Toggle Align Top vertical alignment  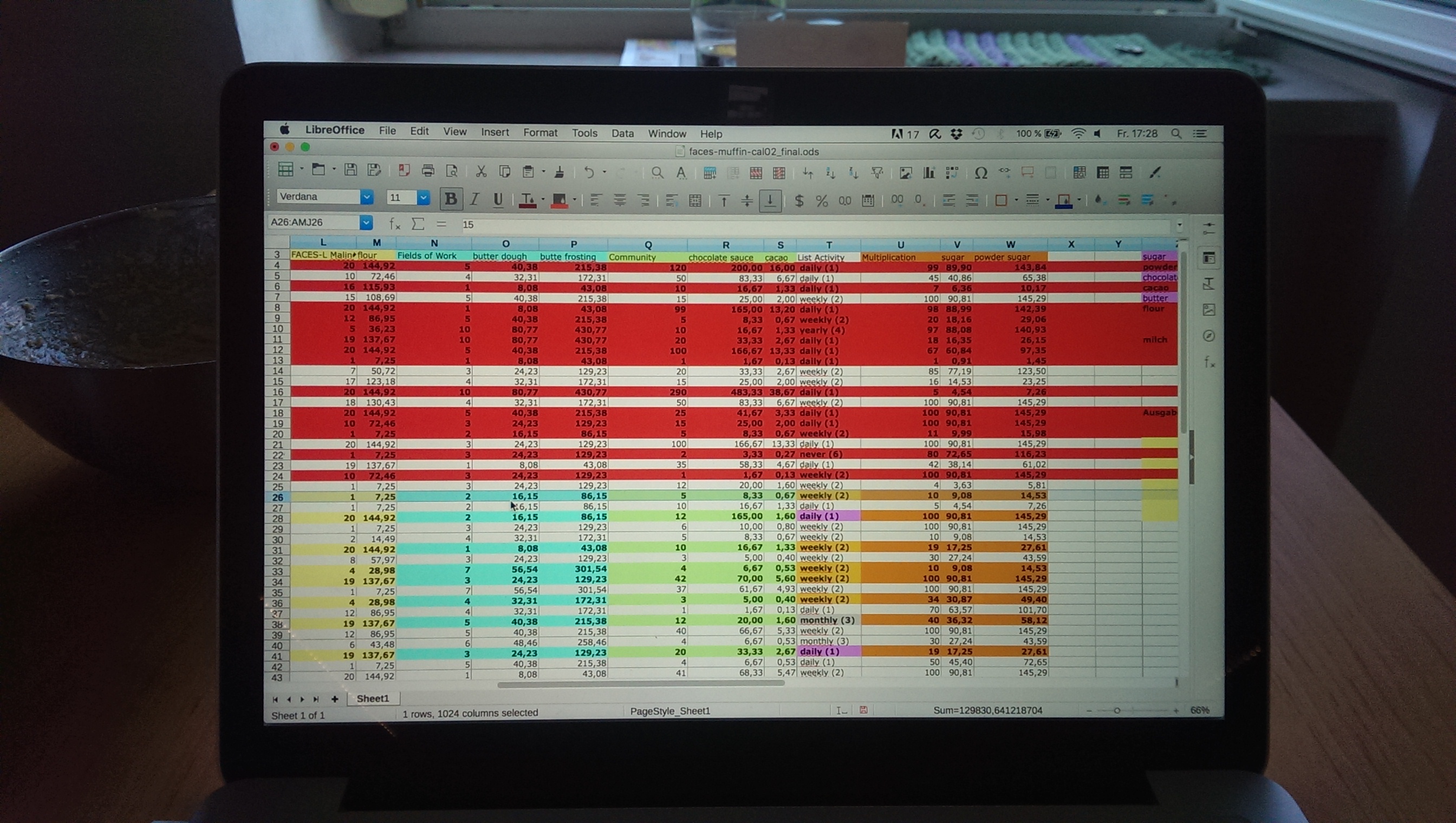coord(724,200)
